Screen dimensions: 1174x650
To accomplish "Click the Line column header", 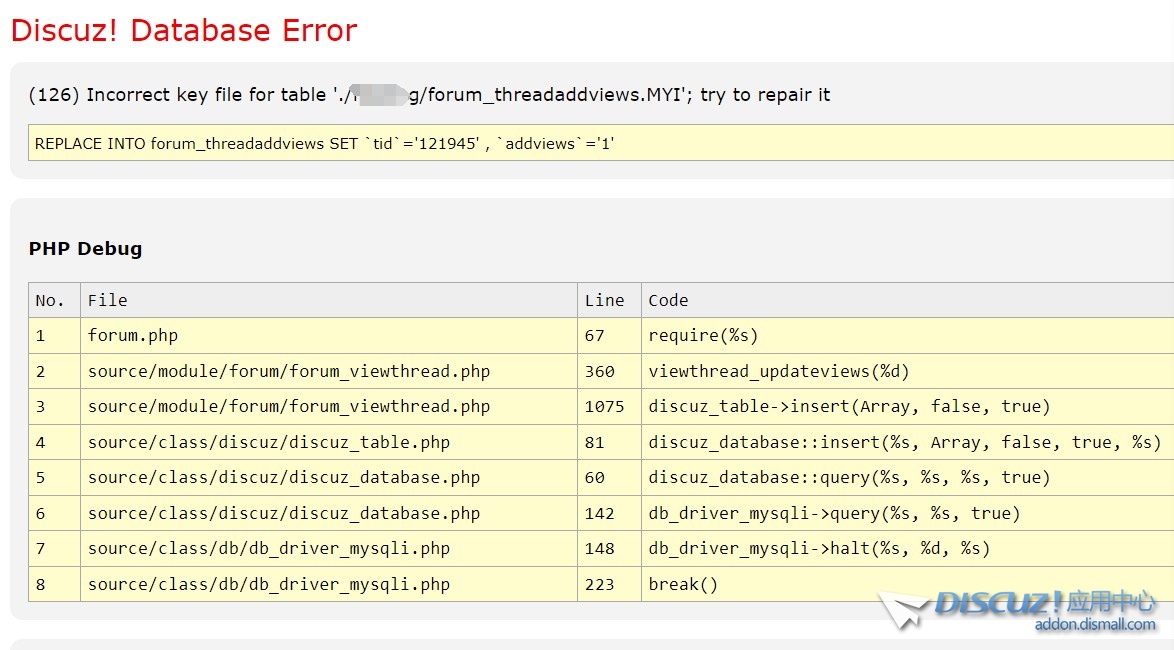I will point(604,300).
